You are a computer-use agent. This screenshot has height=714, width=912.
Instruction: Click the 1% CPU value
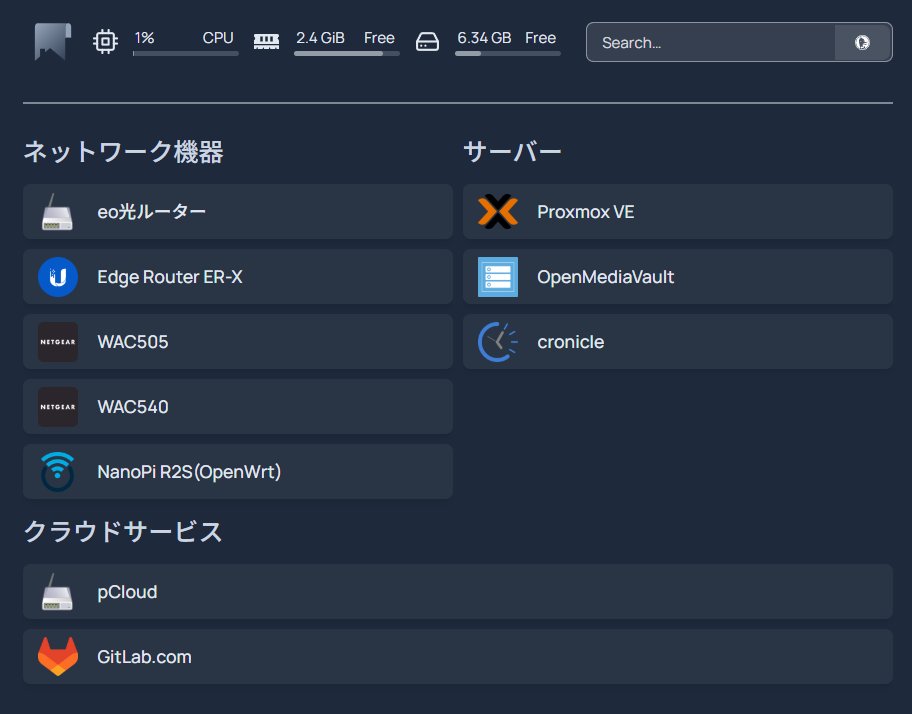144,38
